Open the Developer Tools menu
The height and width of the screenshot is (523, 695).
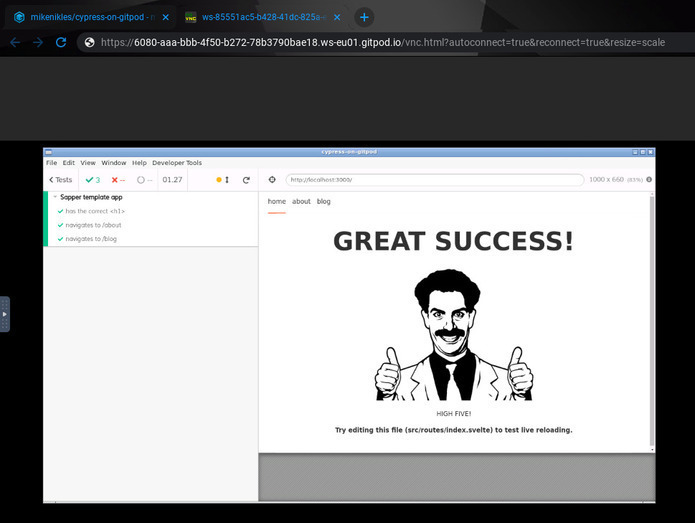tap(176, 162)
